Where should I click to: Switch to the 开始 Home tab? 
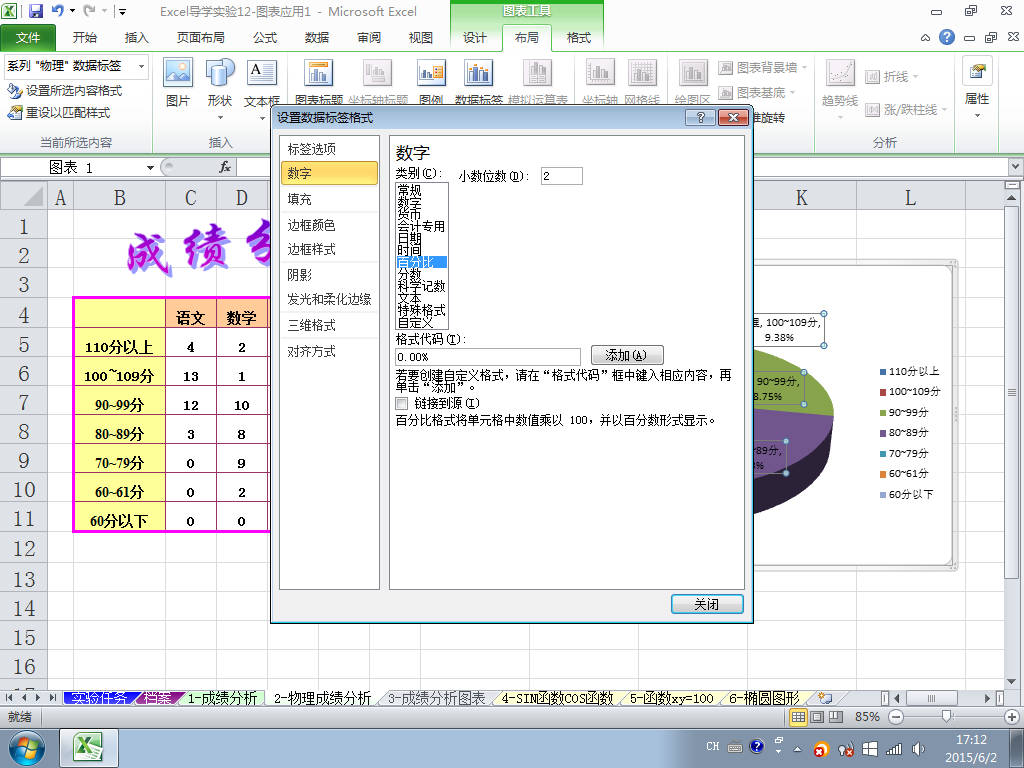click(x=84, y=38)
